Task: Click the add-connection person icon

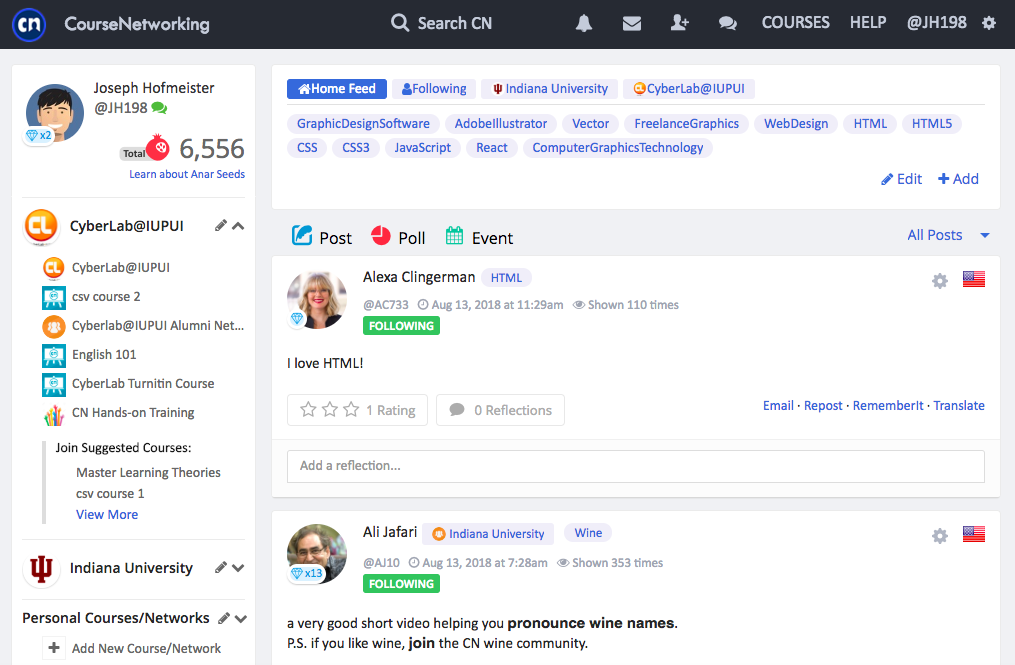Action: point(679,23)
